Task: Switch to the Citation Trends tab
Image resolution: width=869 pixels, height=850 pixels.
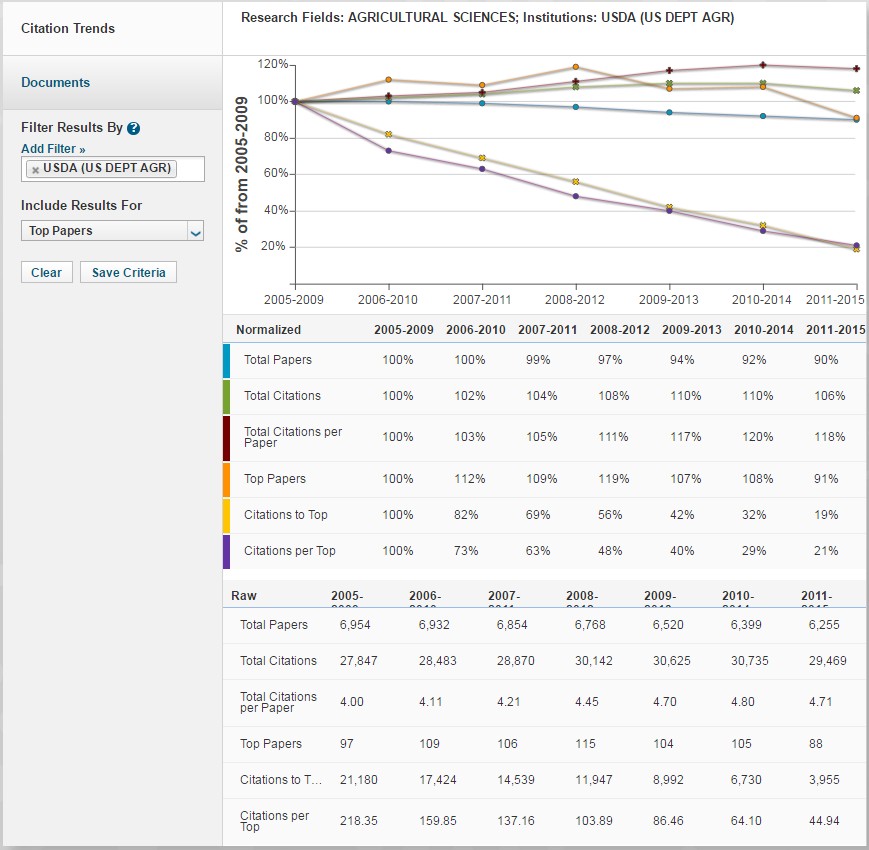Action: point(68,28)
